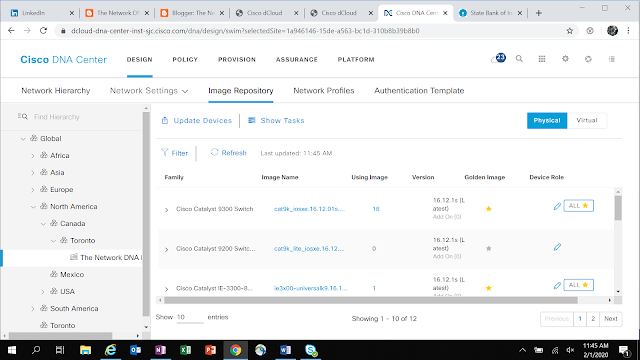The height and width of the screenshot is (360, 640).
Task: Open File Explorer from the taskbar
Action: pos(85,350)
